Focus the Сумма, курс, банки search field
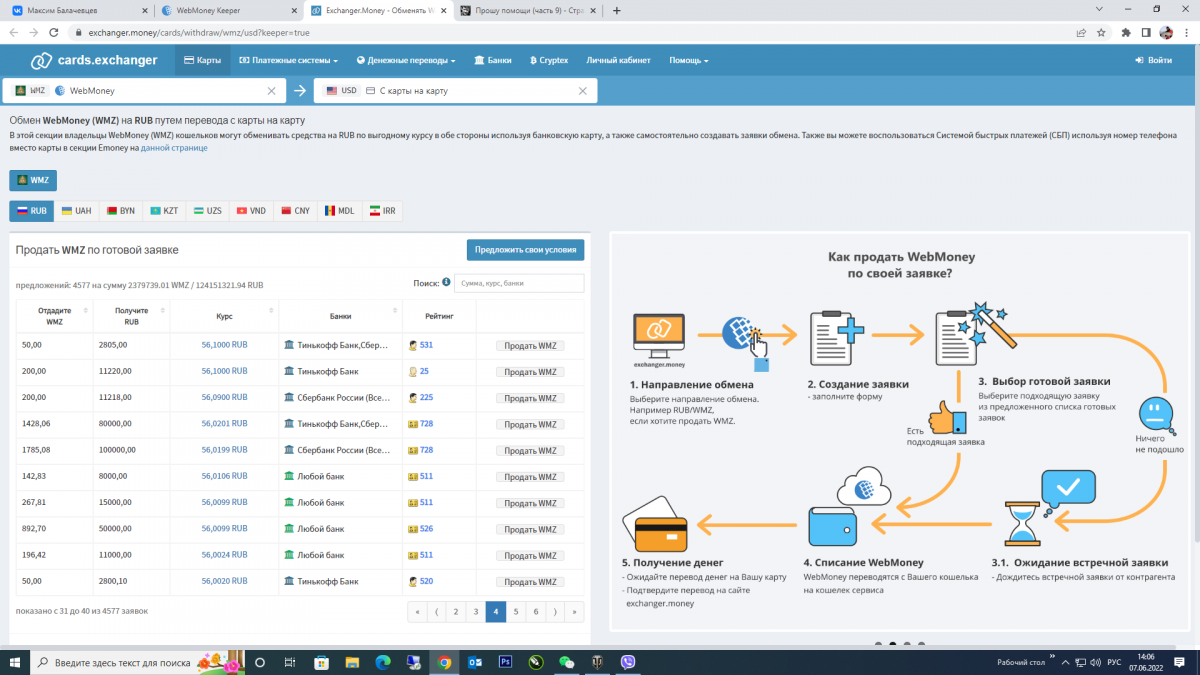The height and width of the screenshot is (675, 1200). 519,283
